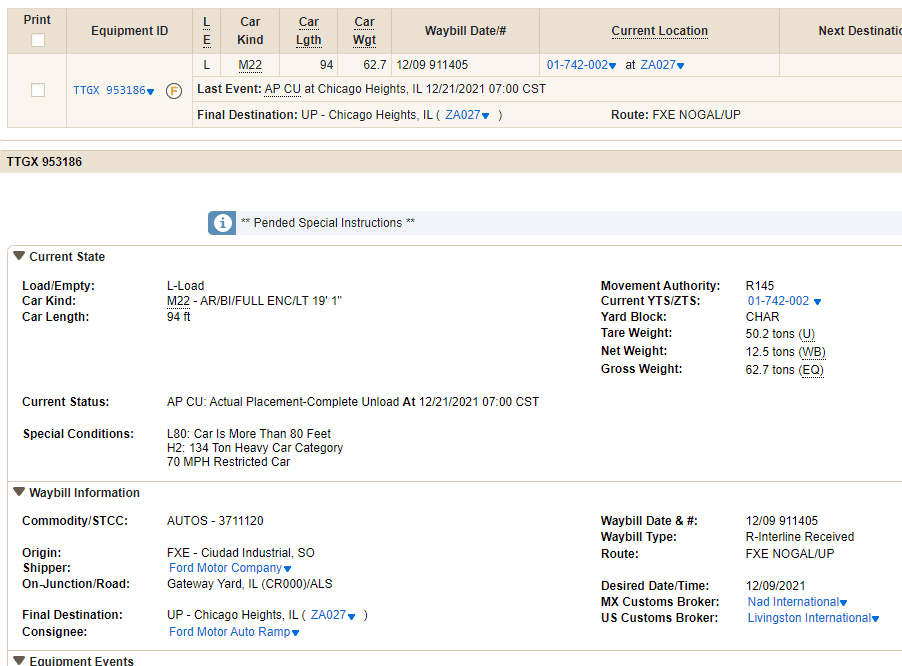This screenshot has width=902, height=666.
Task: Click the M22 abbreviation in Car Kind detail
Action: pyautogui.click(x=178, y=301)
